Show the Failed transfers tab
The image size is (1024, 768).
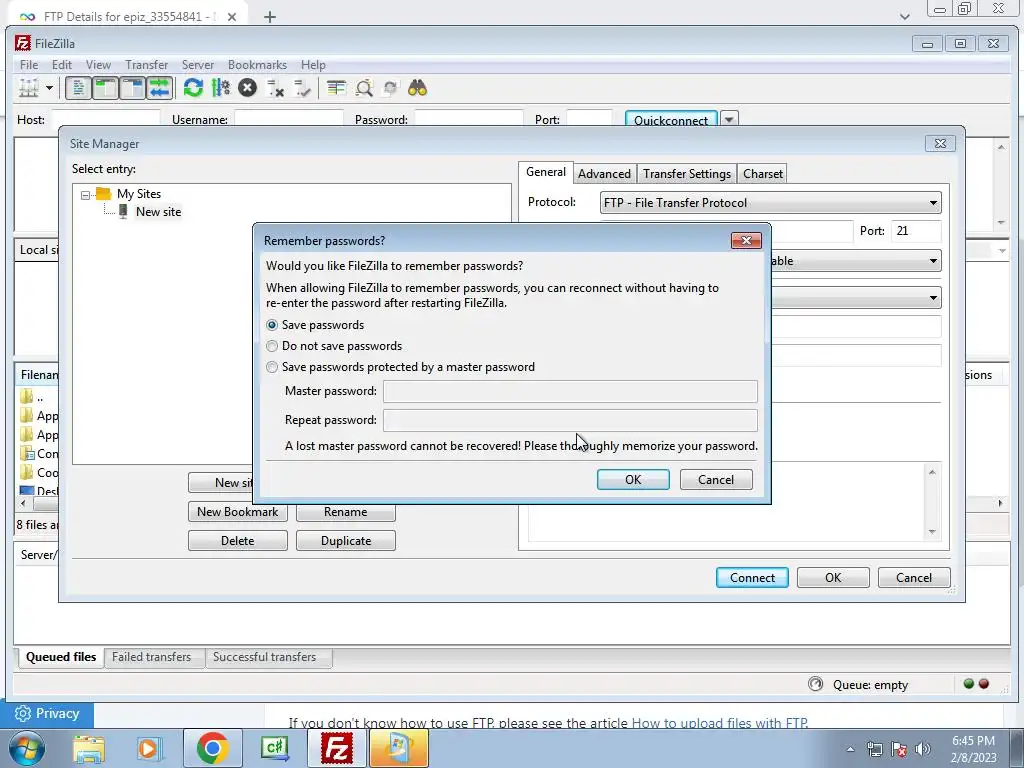pos(152,657)
